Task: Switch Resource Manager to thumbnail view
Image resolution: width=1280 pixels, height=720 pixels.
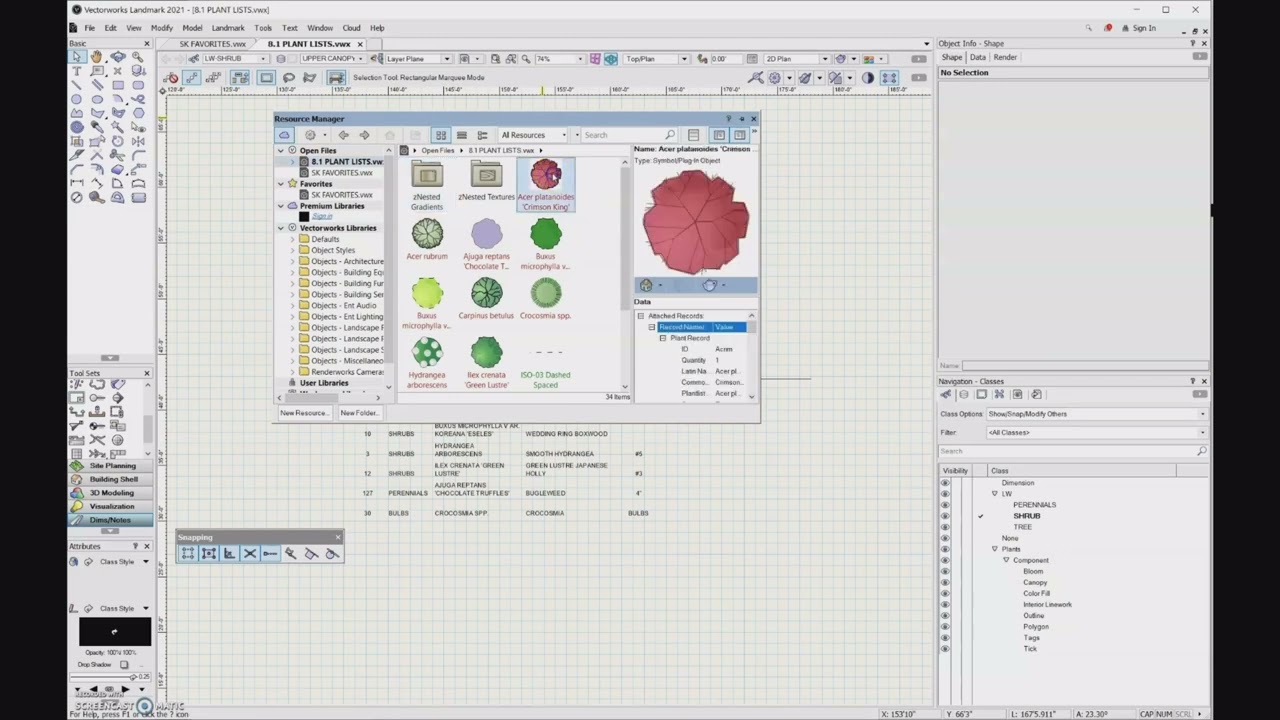Action: [x=440, y=135]
